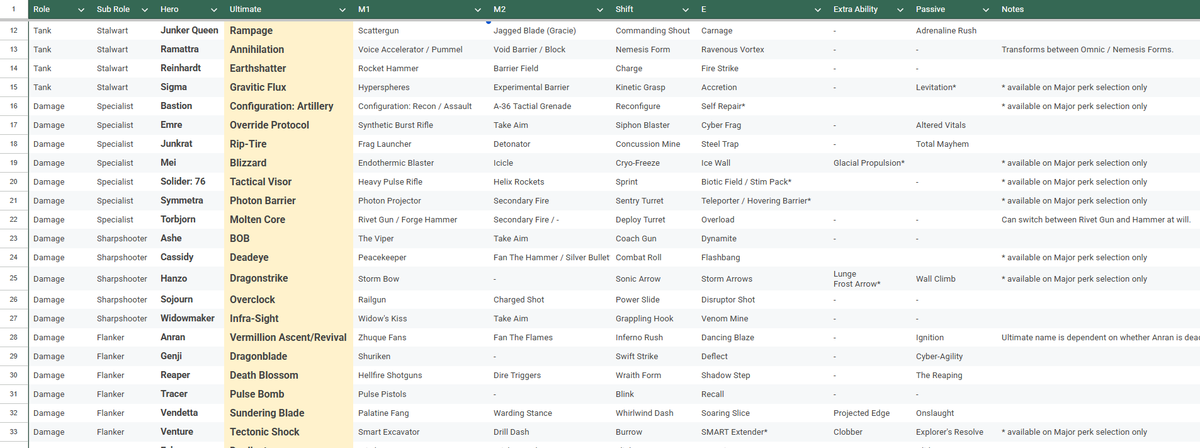Select the Glacial Propulsion* extra ability cell
Image resolution: width=1200 pixels, height=448 pixels.
tap(870, 163)
